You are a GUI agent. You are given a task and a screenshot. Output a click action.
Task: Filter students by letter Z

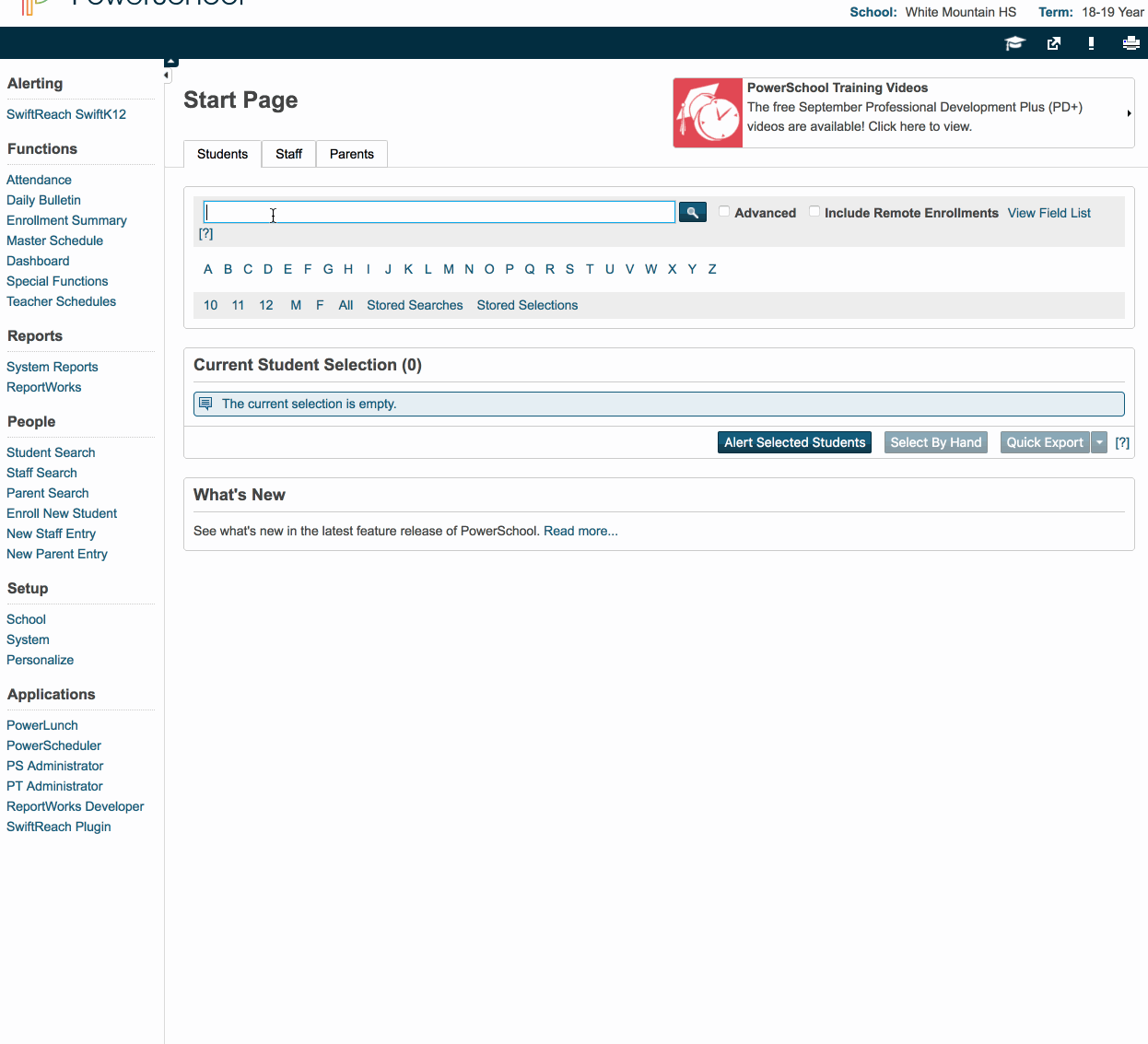(712, 269)
